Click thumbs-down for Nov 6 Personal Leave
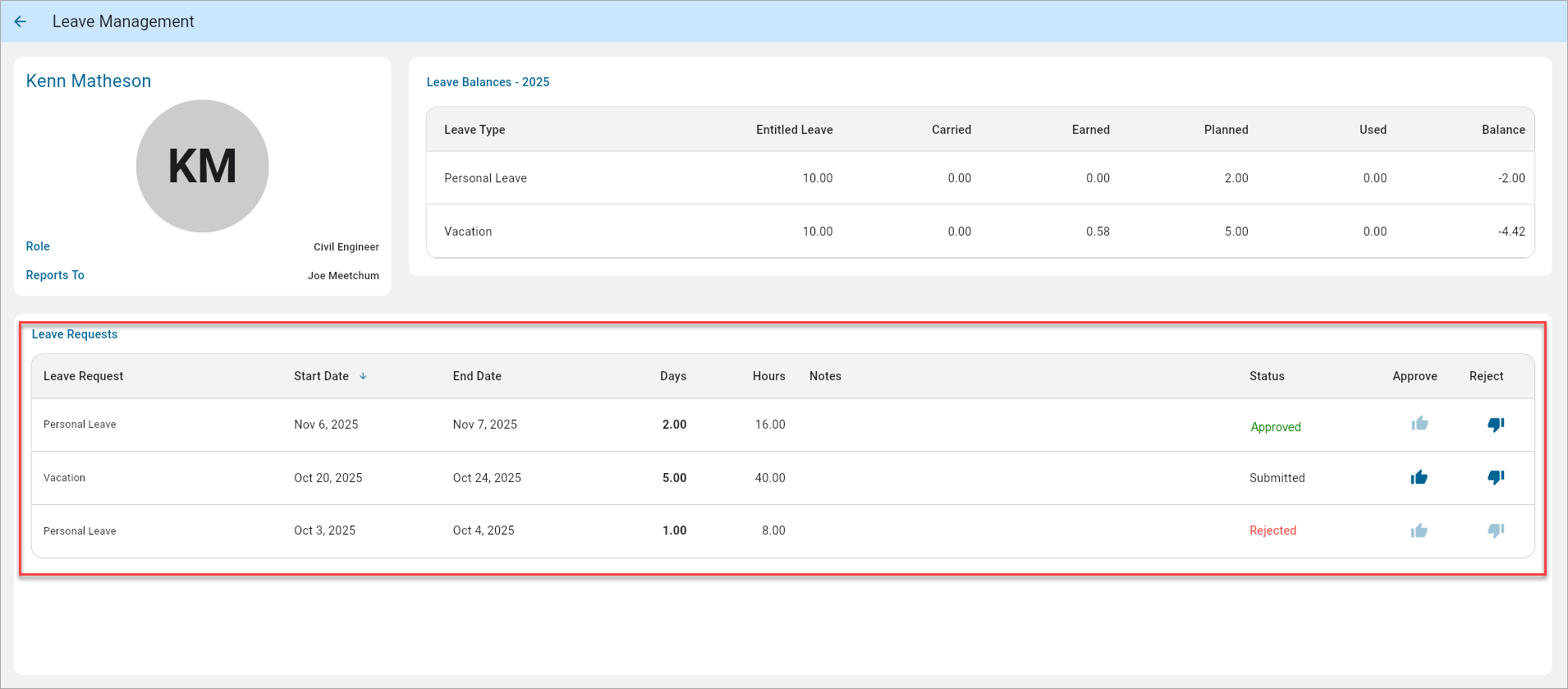The height and width of the screenshot is (689, 1568). point(1496,425)
